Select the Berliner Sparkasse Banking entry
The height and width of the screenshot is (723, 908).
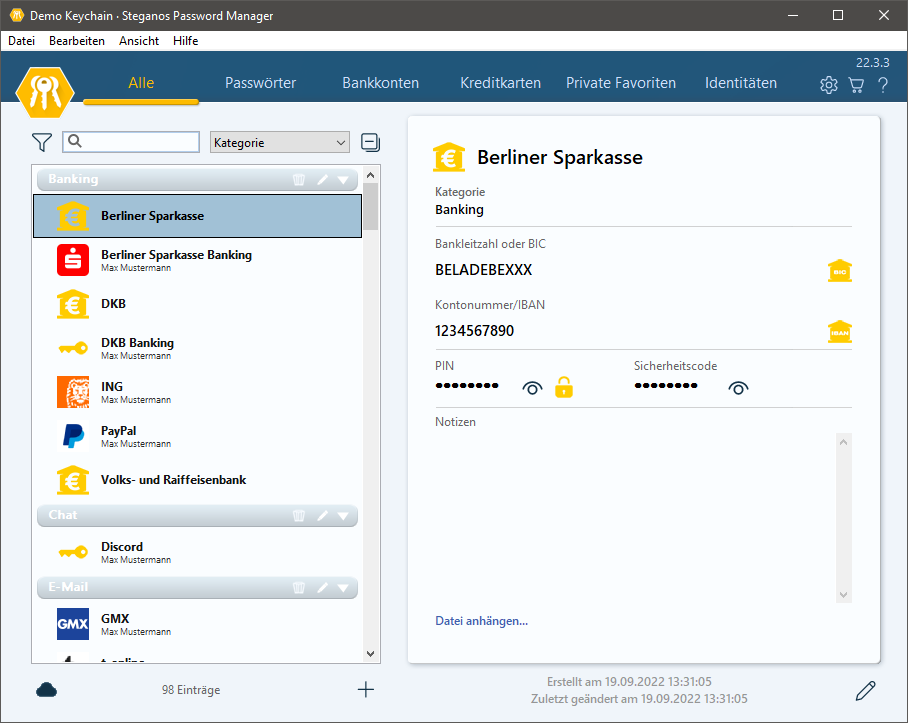197,260
